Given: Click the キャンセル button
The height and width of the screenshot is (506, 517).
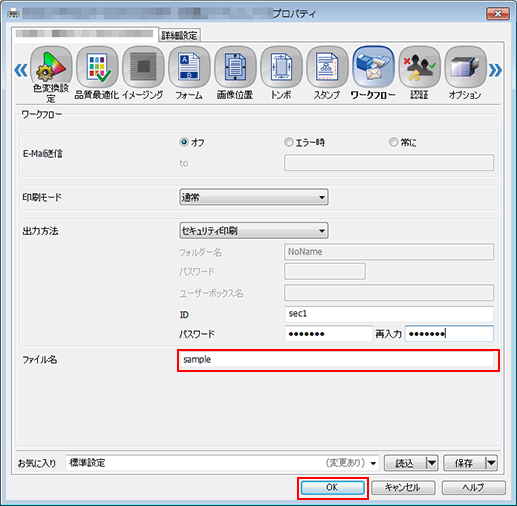Looking at the screenshot, I should (403, 488).
